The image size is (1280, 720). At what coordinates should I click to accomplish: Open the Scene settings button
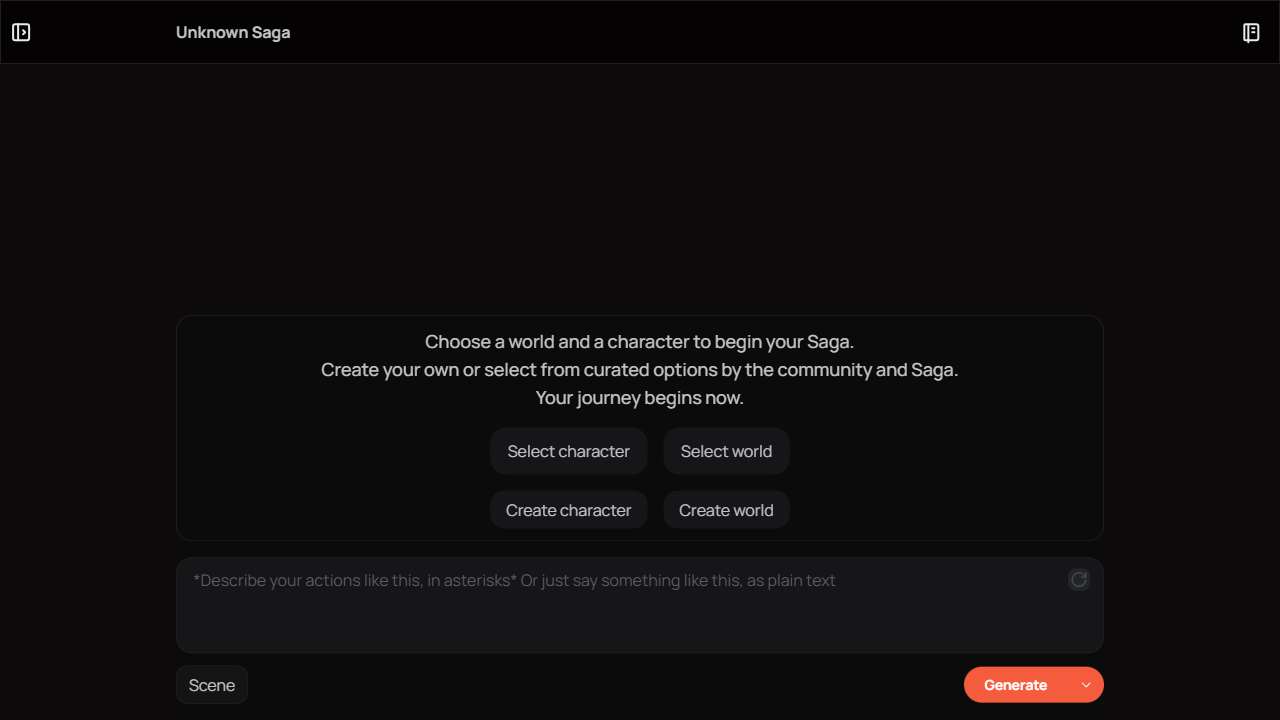[x=212, y=685]
